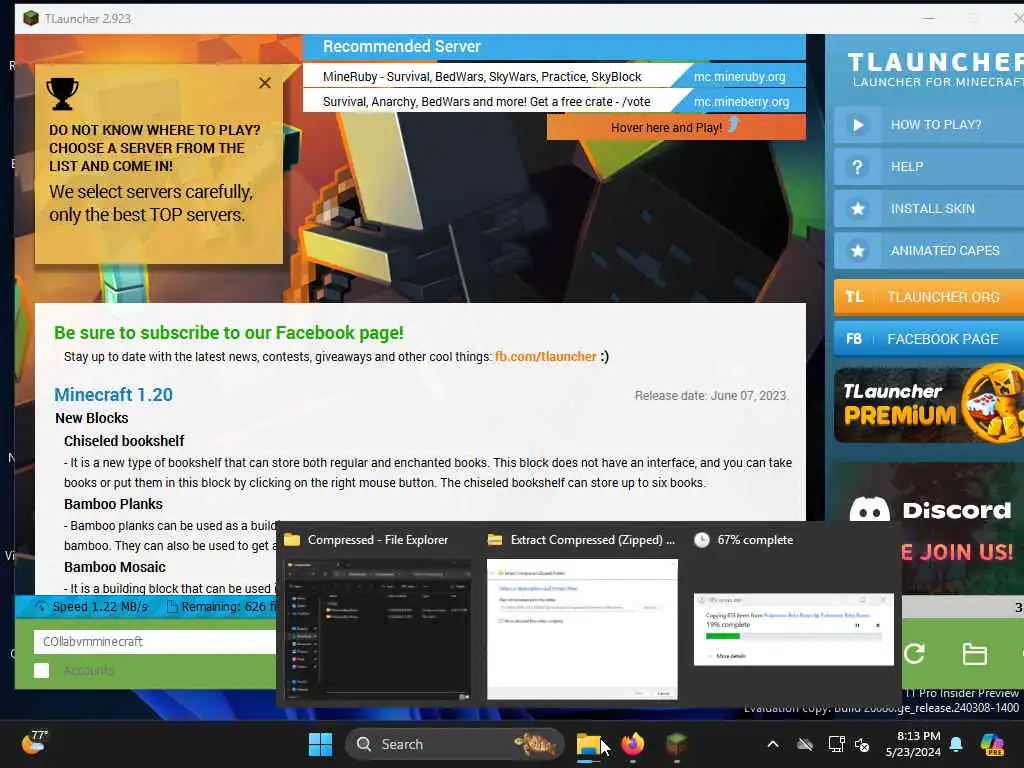Image resolution: width=1024 pixels, height=768 pixels.
Task: Click the star icon beside Install Skin
Action: tap(857, 208)
